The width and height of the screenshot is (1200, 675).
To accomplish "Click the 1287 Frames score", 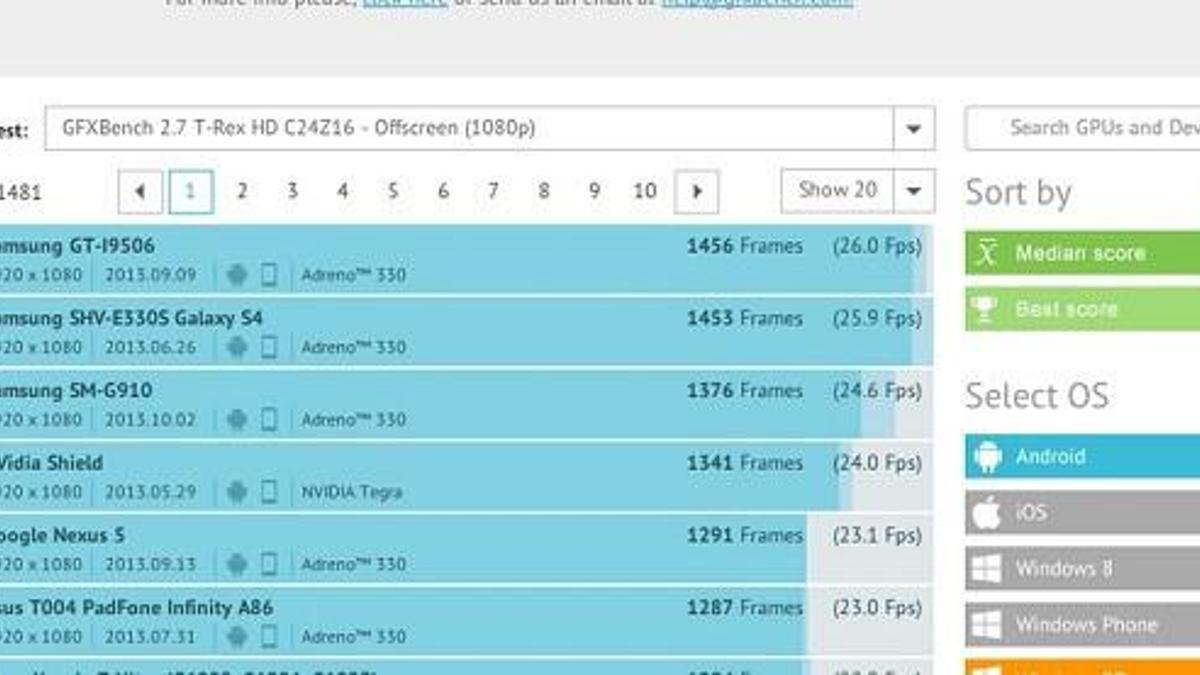I will [744, 608].
